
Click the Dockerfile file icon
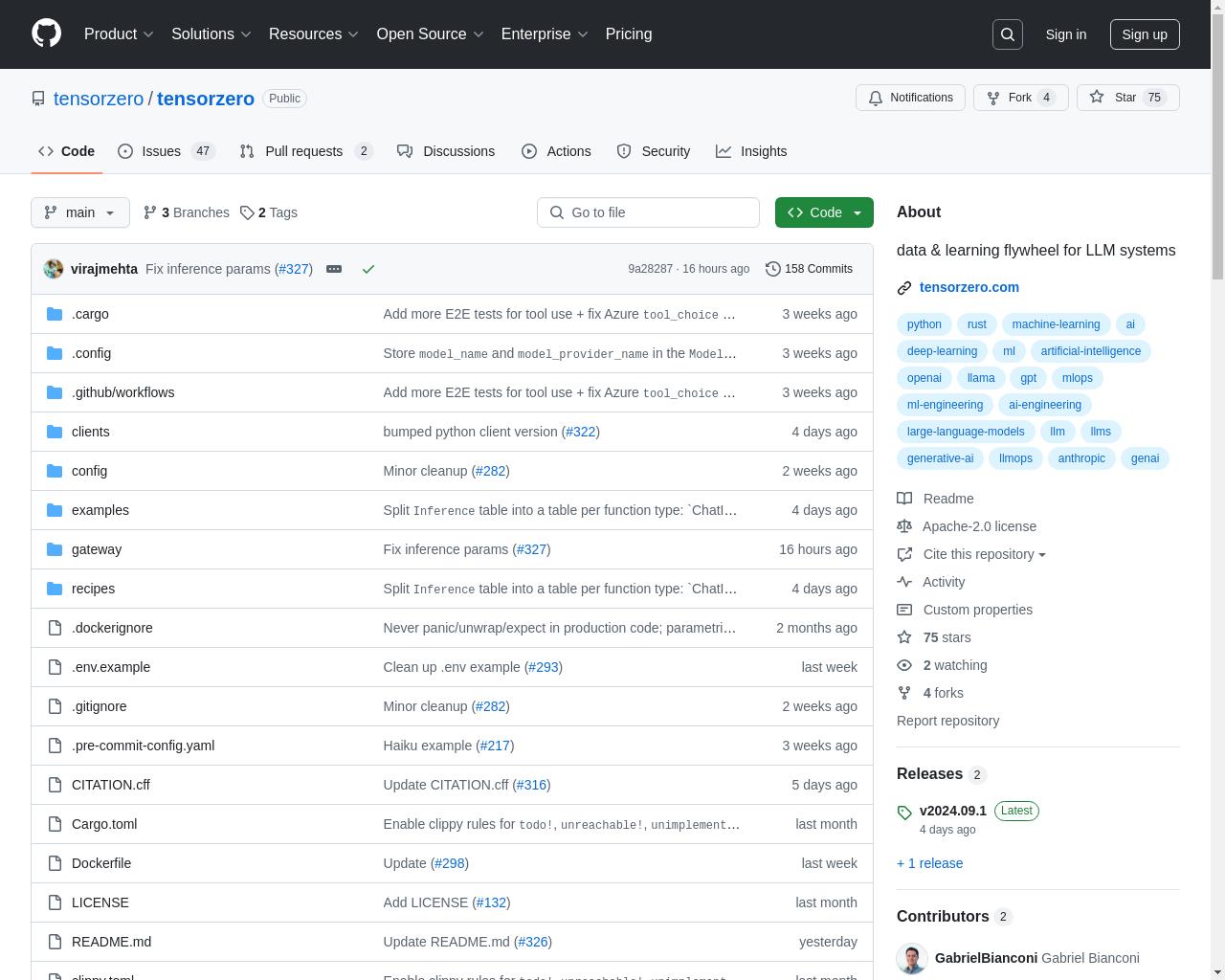pyautogui.click(x=55, y=863)
